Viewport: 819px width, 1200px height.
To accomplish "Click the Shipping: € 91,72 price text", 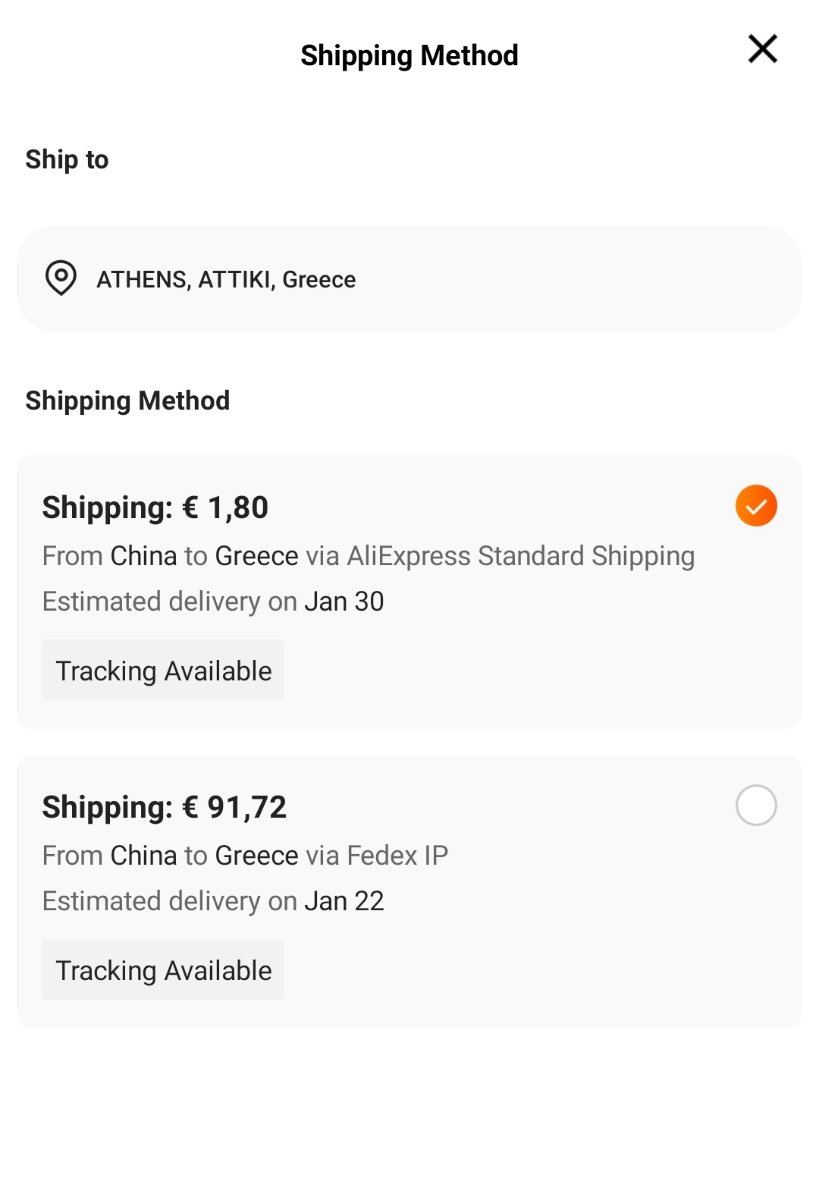I will point(164,807).
